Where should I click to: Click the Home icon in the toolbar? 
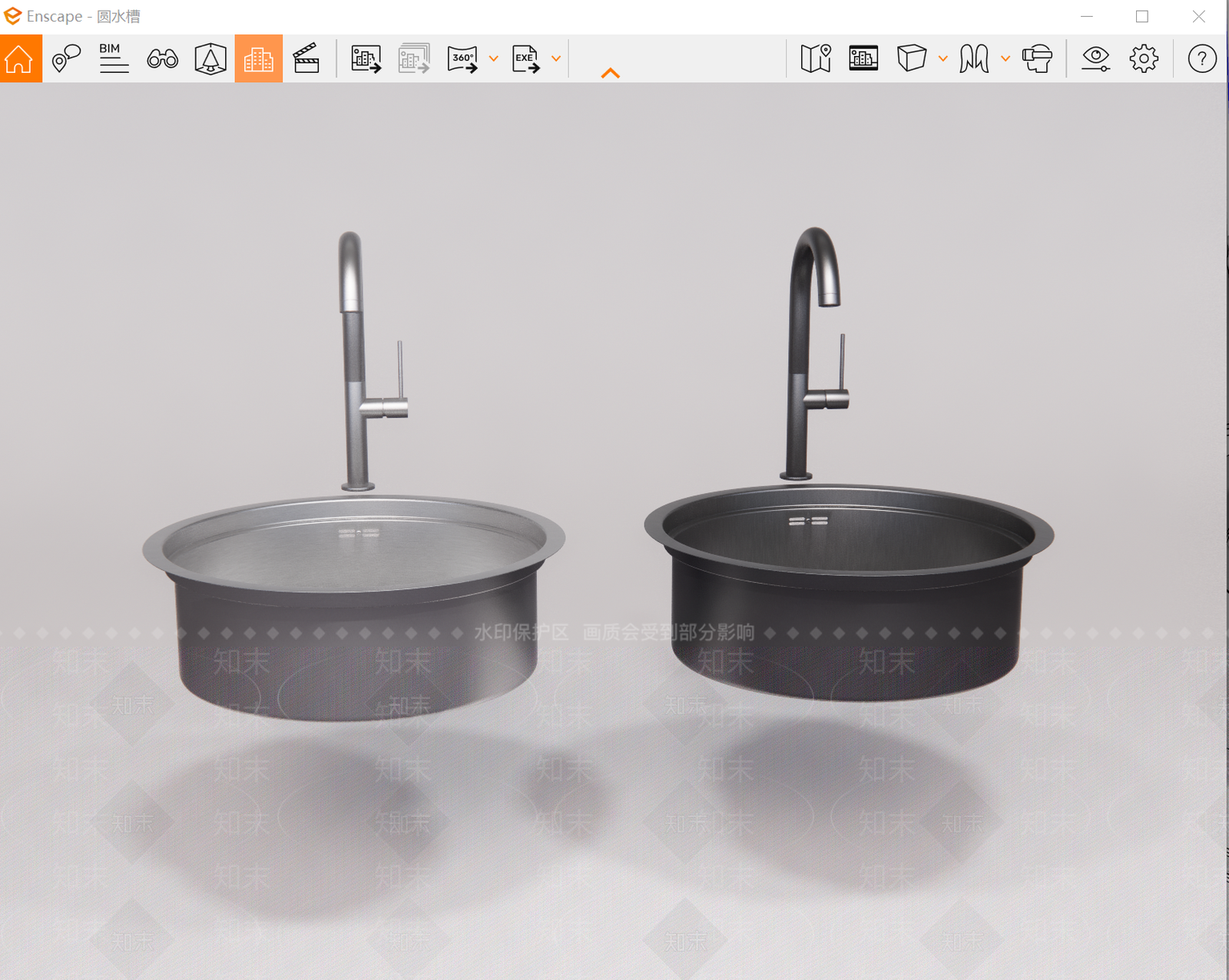(x=20, y=58)
